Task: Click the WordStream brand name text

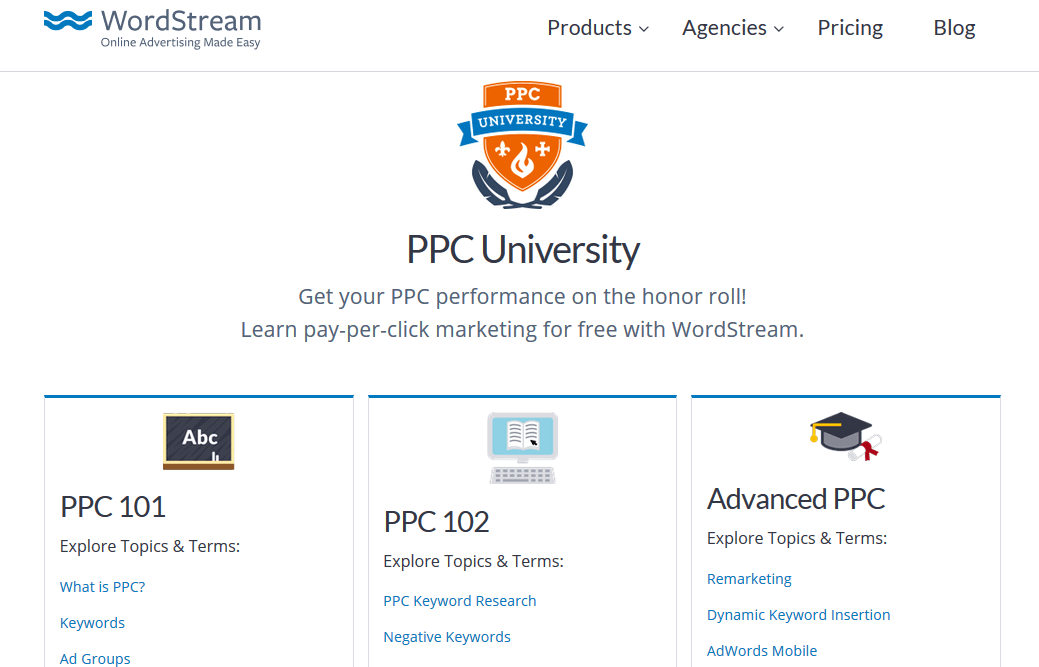Action: (x=181, y=21)
